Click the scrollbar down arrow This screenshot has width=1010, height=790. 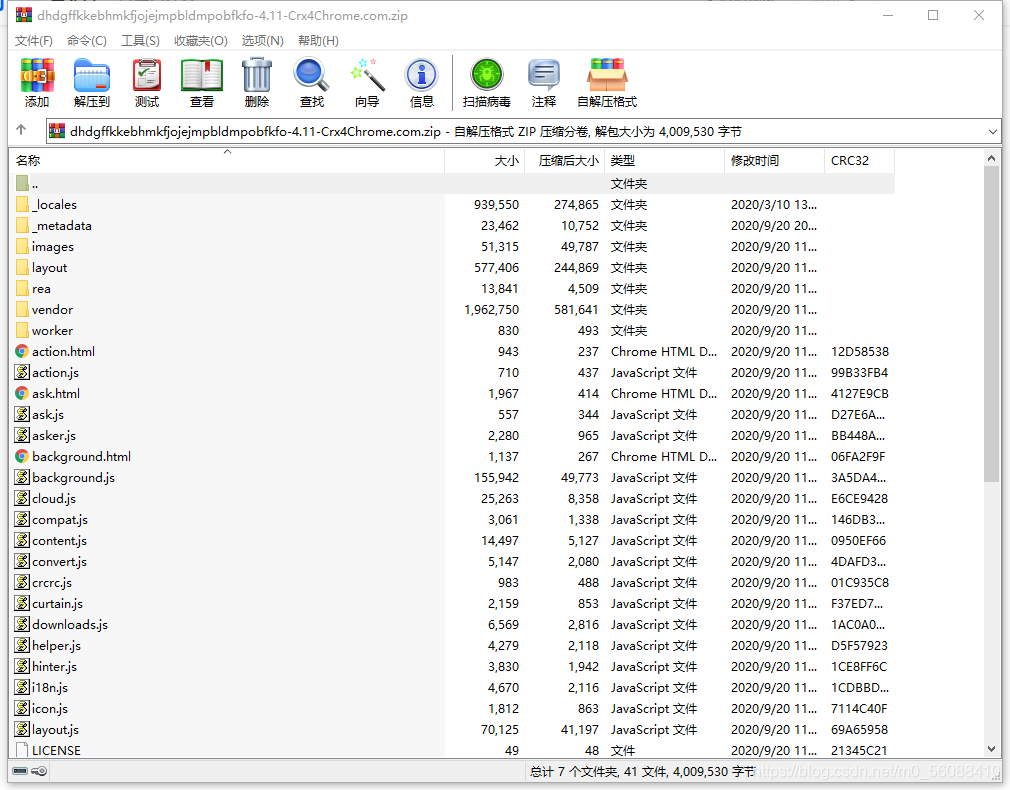tap(991, 749)
